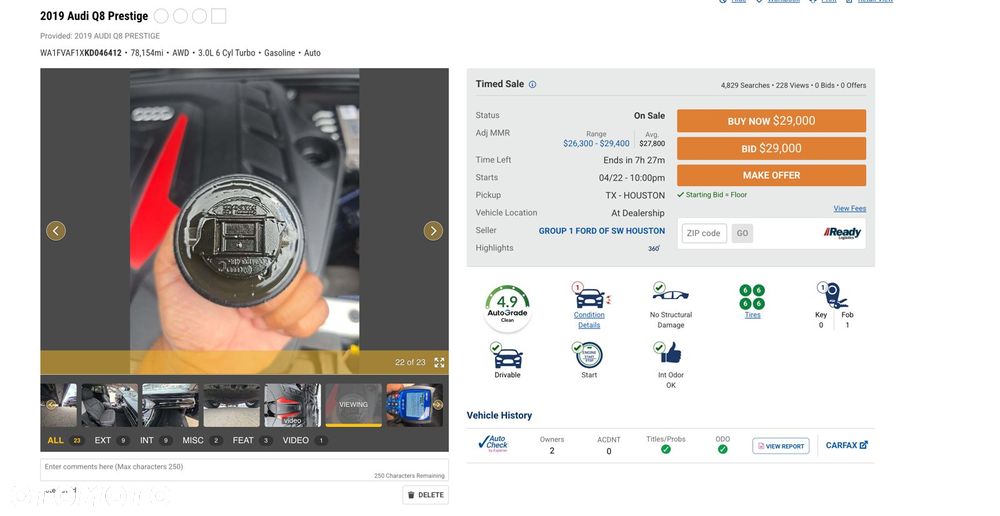Click BUY NOW $29,000
Screen dimensions: 1000x516
coord(771,121)
